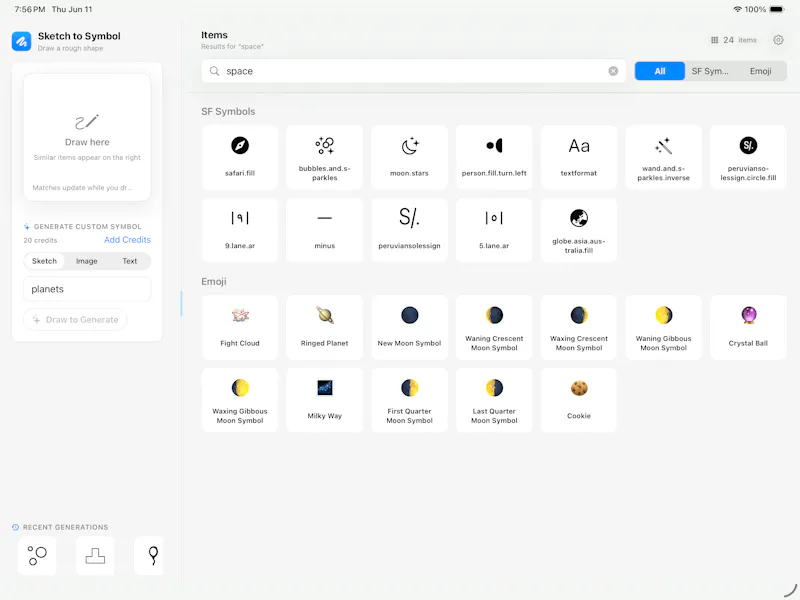This screenshot has height=600, width=800.
Task: Pick the Waxing Crescent Moon emoji
Action: coord(579,328)
